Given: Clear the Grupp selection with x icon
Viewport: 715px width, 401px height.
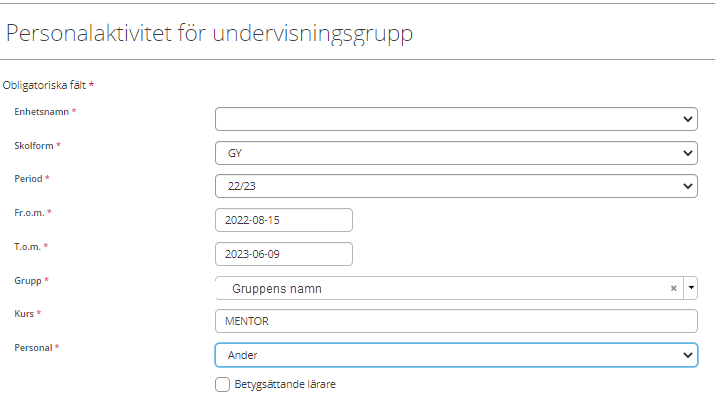Looking at the screenshot, I should pos(674,288).
